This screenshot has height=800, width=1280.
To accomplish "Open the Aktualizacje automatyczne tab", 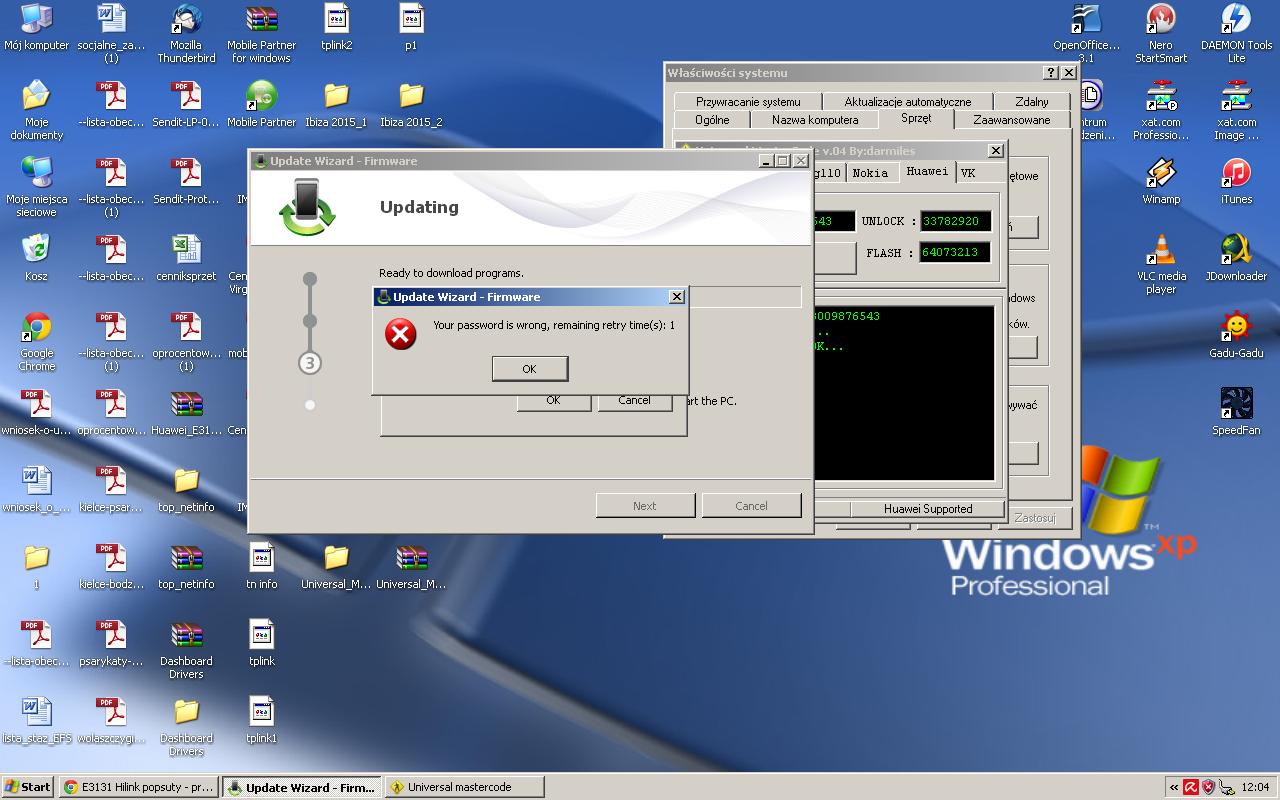I will pos(907,102).
